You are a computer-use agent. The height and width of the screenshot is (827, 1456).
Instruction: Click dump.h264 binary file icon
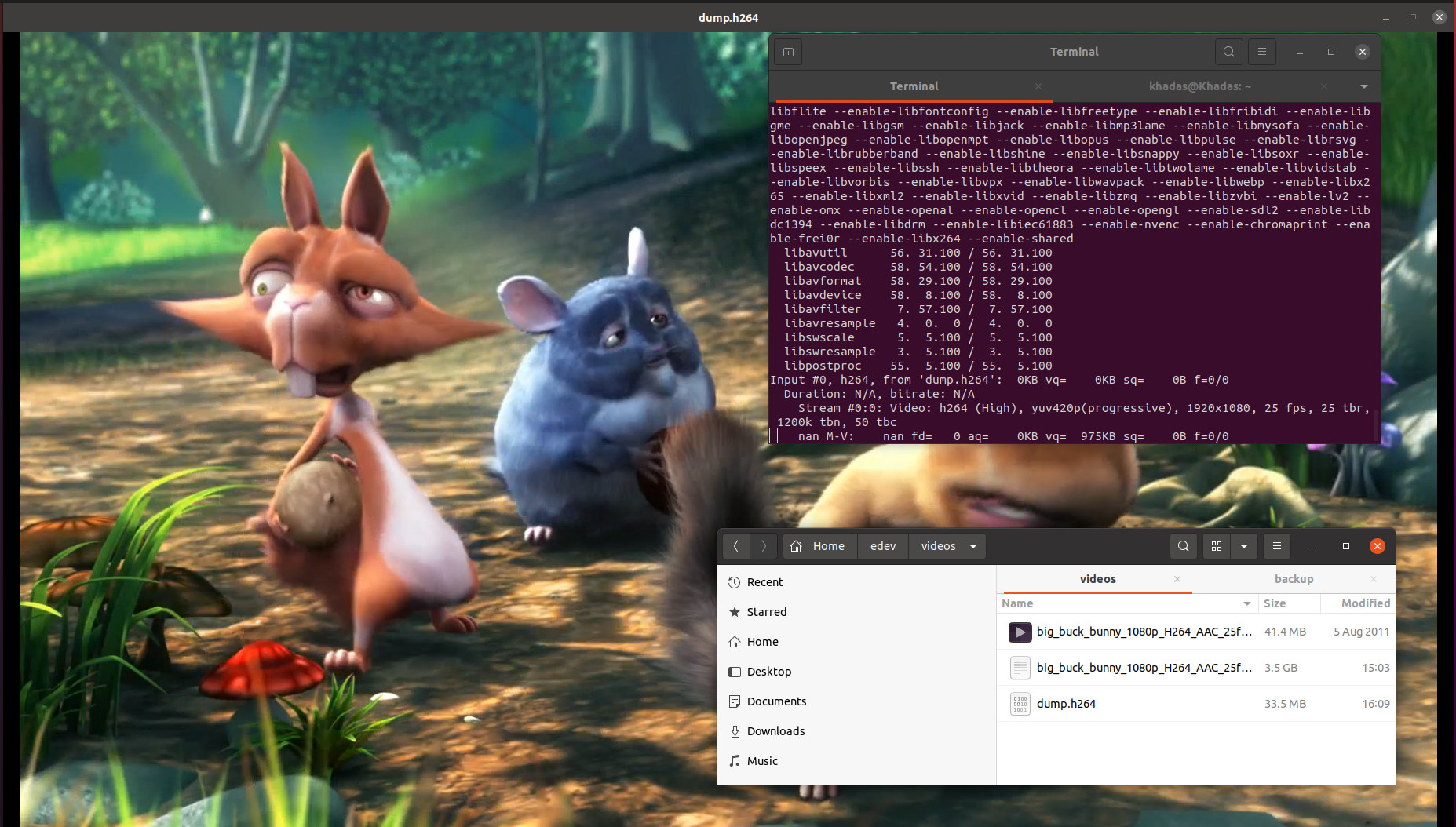tap(1020, 704)
